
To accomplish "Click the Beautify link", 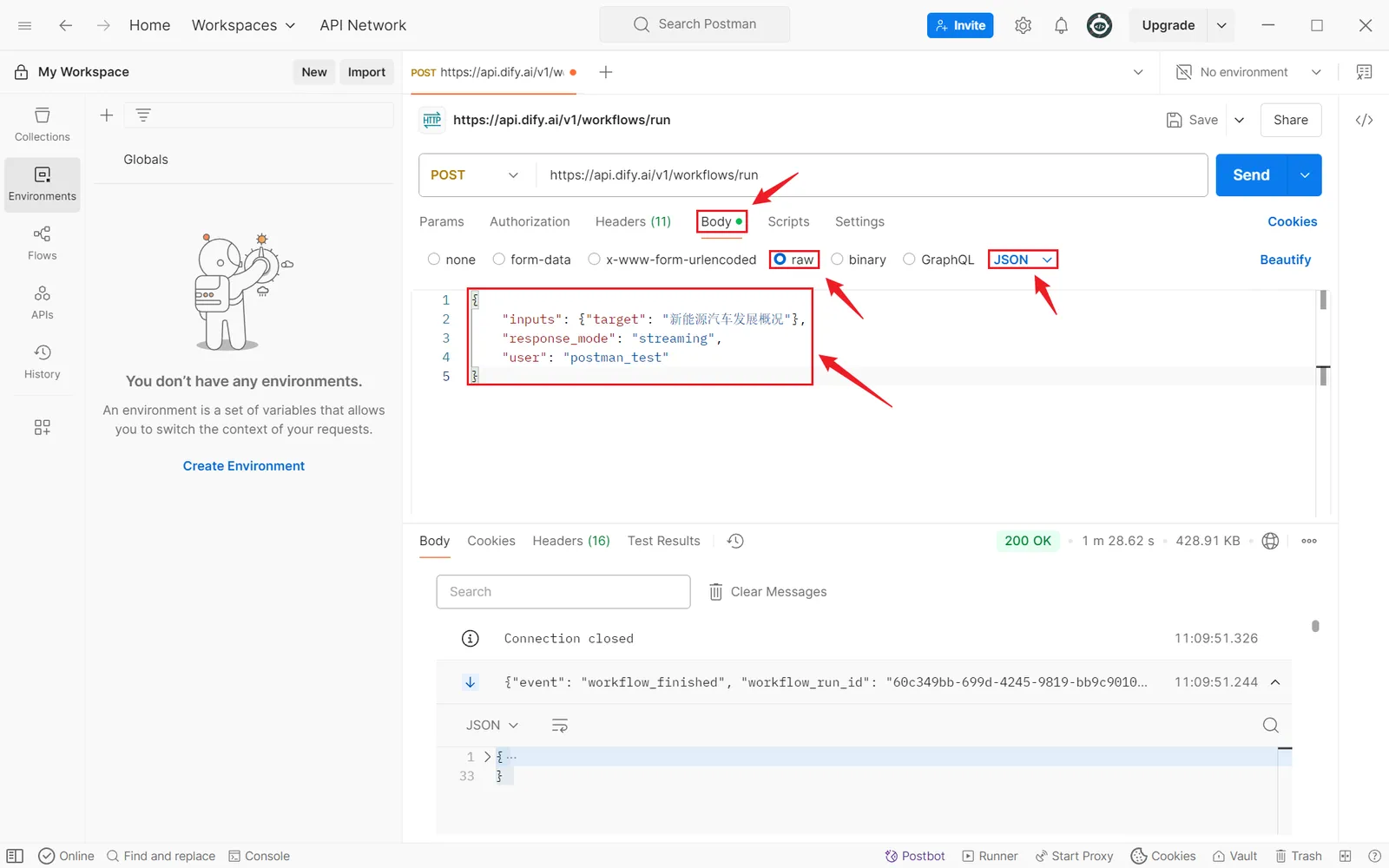I will click(1285, 260).
